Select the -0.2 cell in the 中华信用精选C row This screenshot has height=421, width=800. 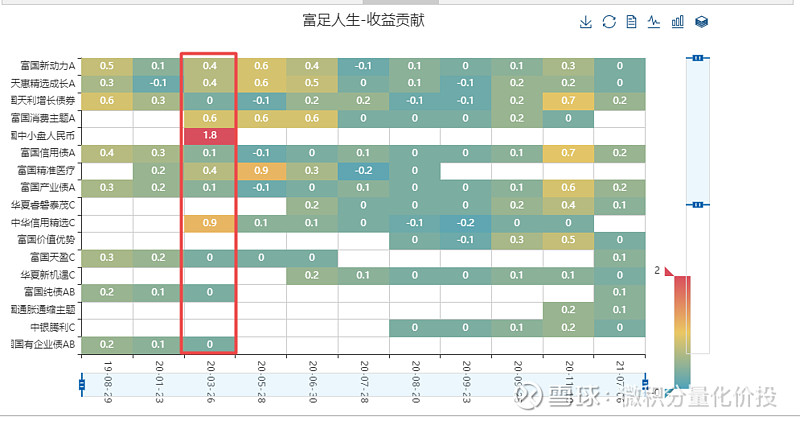click(x=466, y=223)
